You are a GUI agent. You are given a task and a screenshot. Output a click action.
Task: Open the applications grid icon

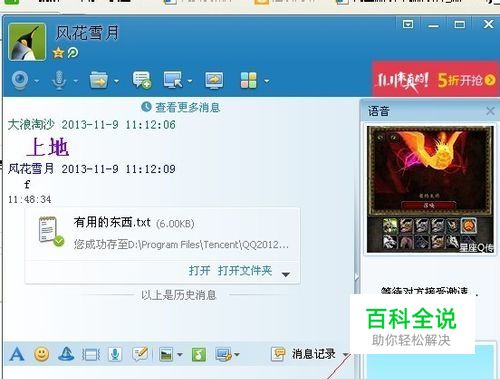(x=249, y=80)
